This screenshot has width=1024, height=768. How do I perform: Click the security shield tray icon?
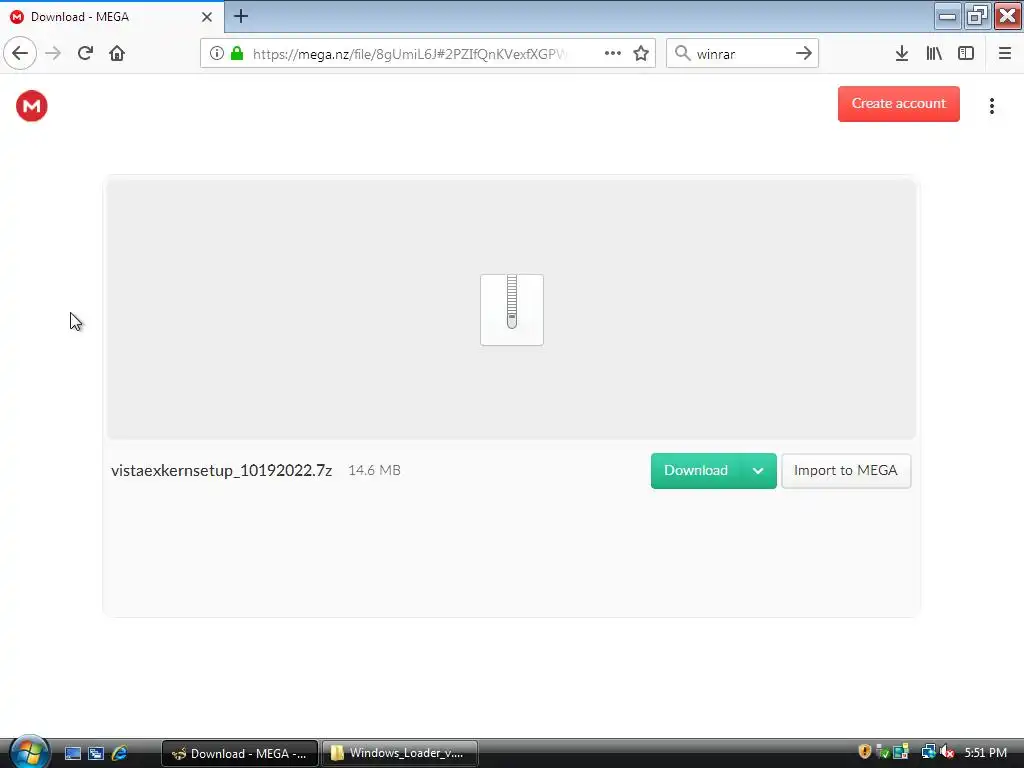[x=865, y=752]
